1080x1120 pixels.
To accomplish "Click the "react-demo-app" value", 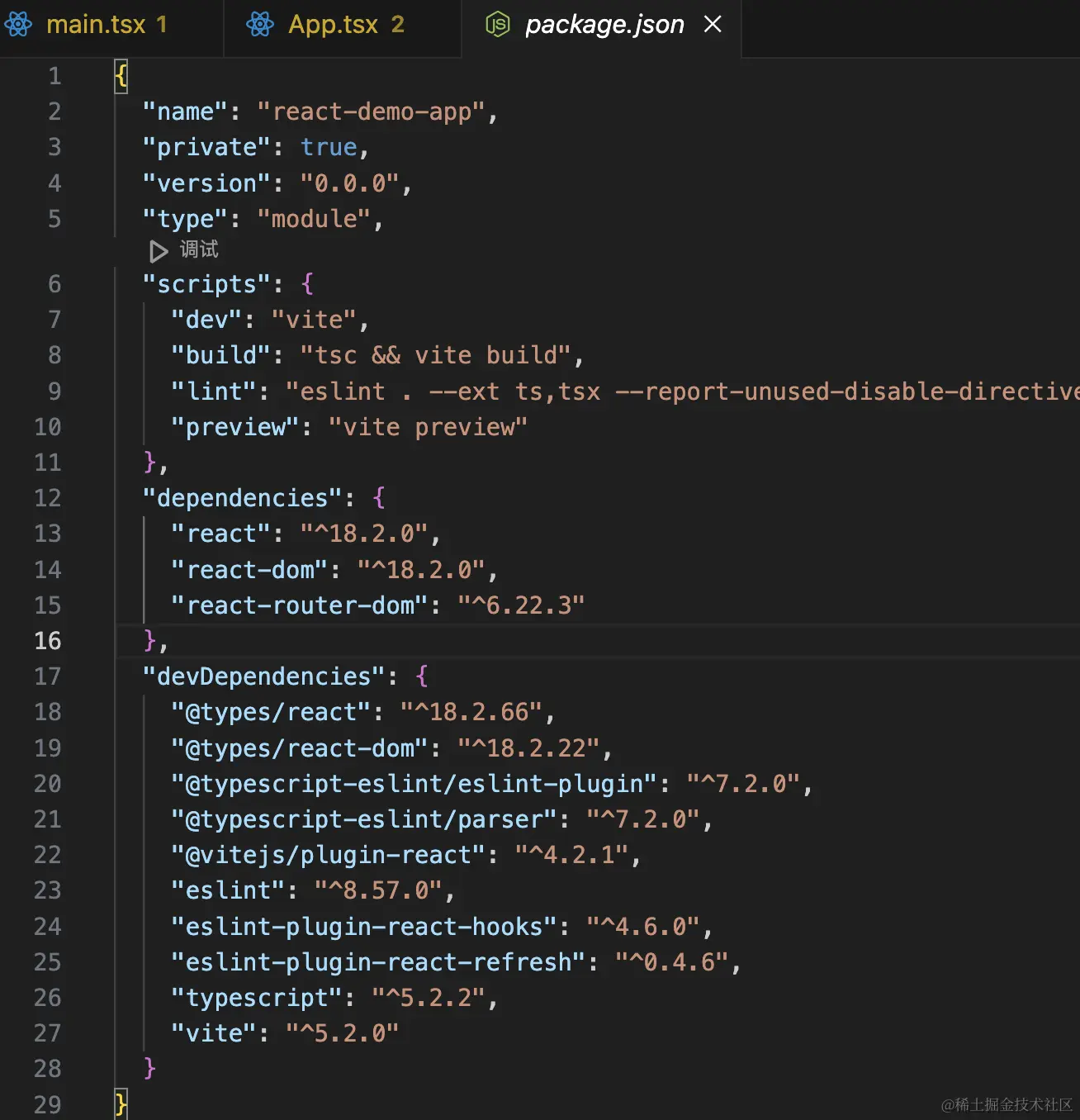I will click(x=371, y=112).
